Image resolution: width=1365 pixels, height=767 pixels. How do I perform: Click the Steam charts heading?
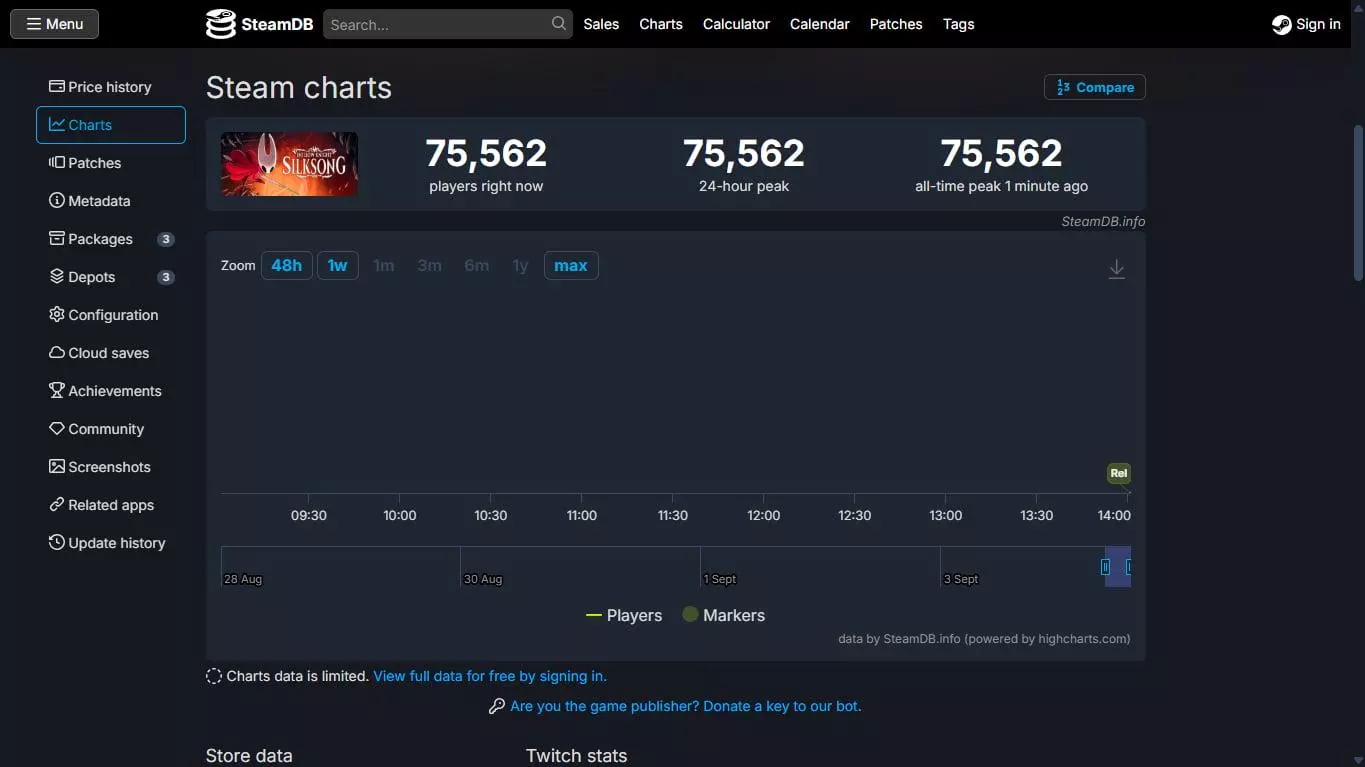tap(299, 88)
